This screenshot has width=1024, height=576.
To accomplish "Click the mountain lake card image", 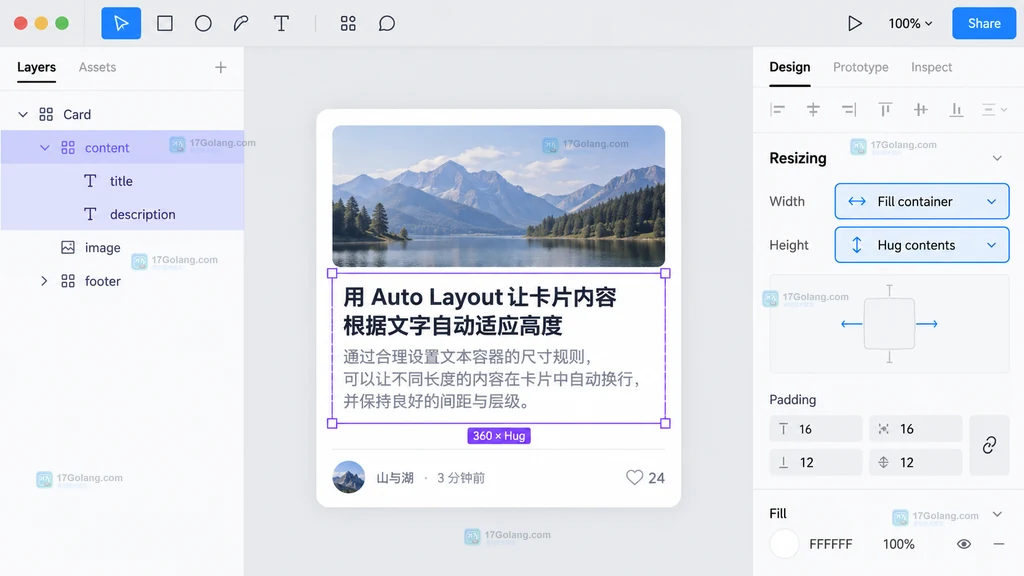I will point(498,196).
